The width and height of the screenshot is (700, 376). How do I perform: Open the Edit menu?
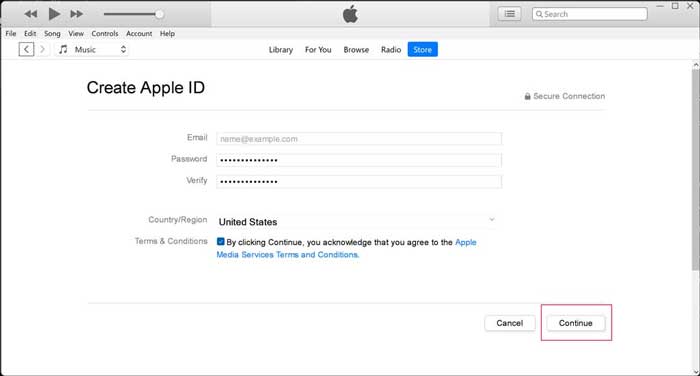(x=30, y=33)
